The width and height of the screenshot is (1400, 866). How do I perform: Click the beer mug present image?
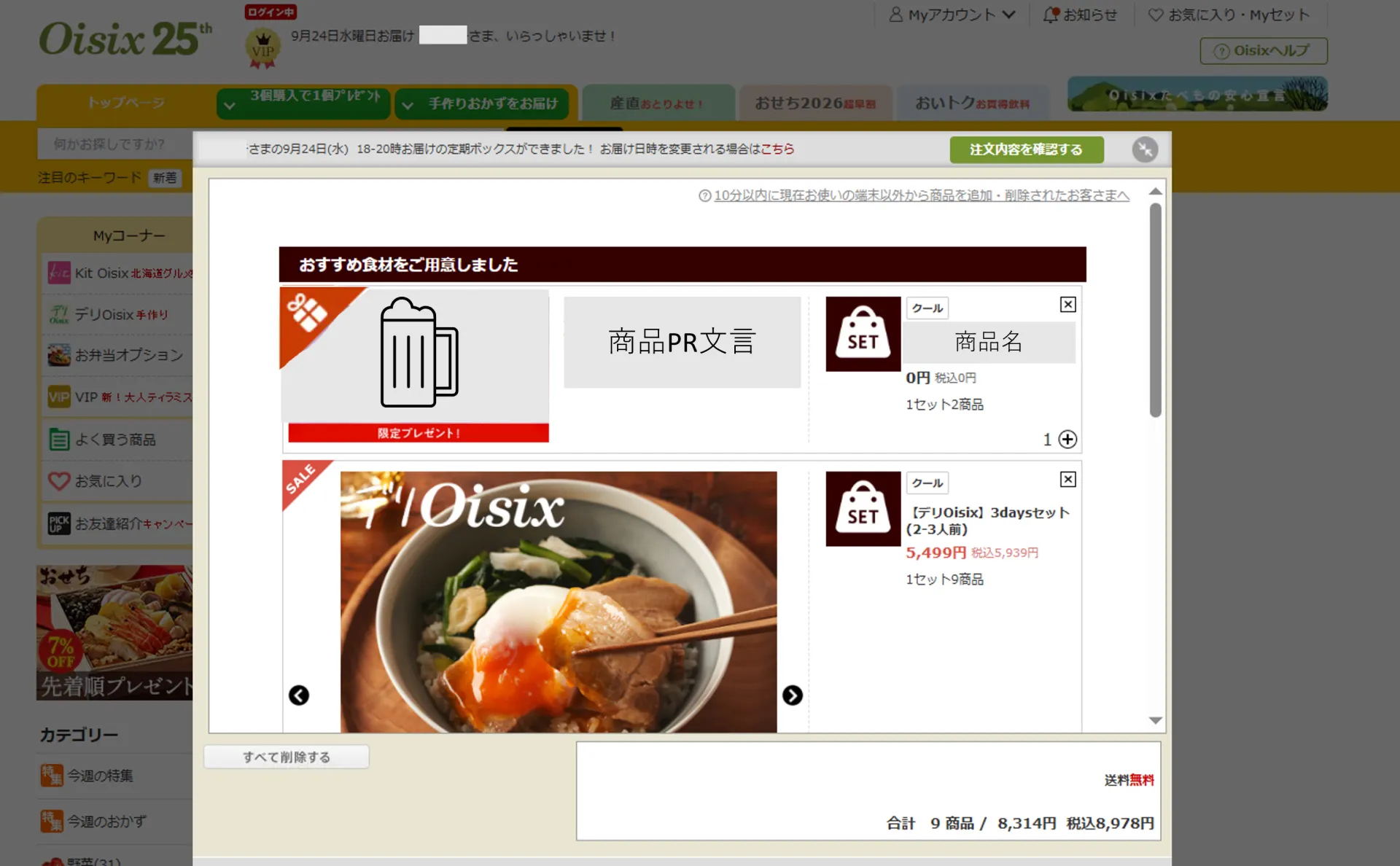tap(419, 353)
